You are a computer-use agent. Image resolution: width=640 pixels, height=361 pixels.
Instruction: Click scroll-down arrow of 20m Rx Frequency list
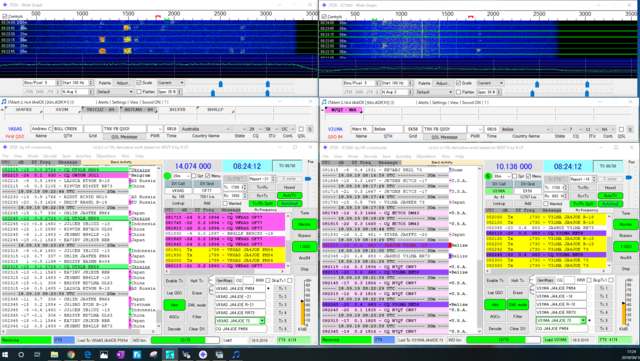coord(289,266)
